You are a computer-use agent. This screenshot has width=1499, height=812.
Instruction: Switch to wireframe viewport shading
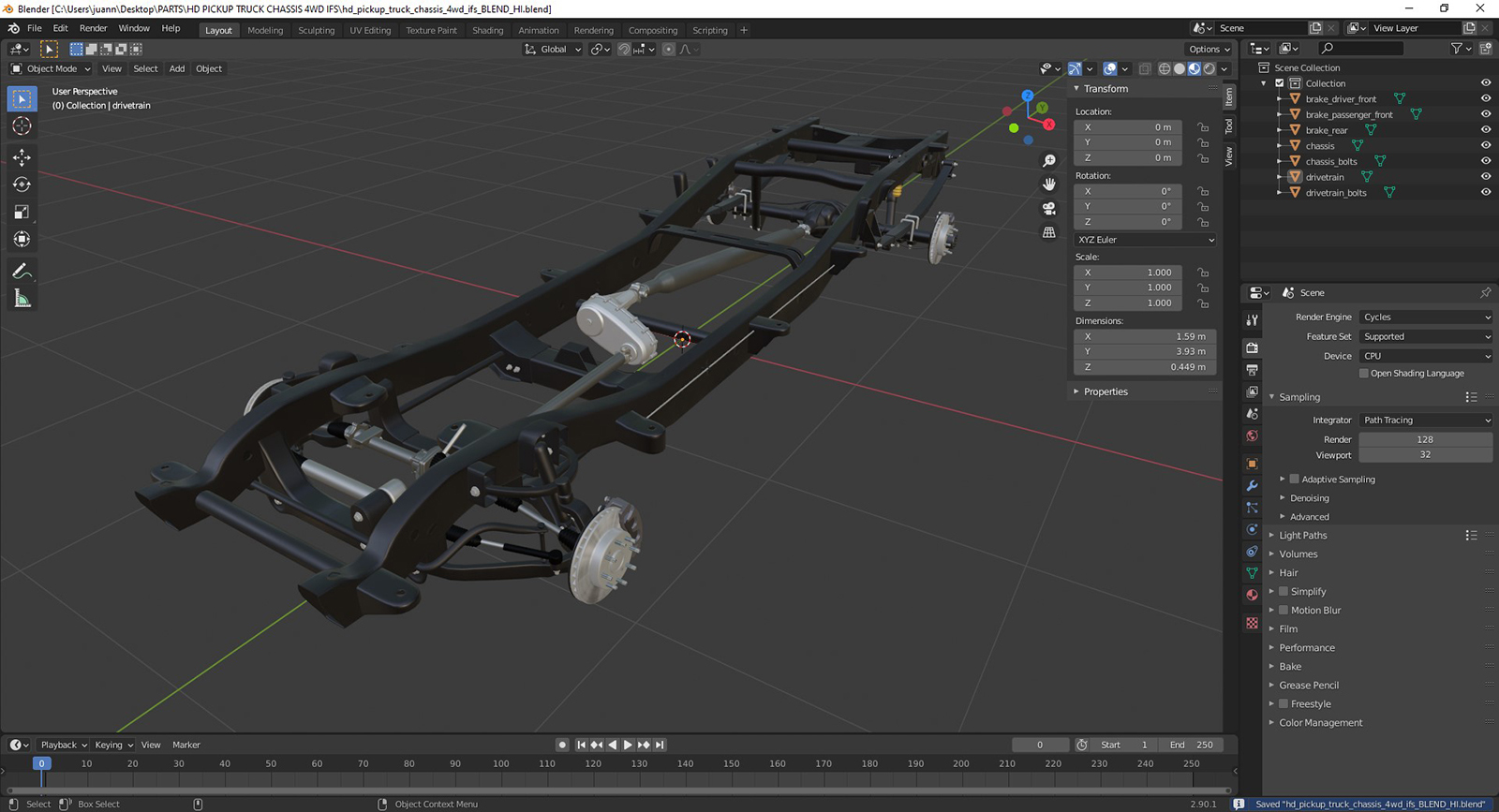(x=1165, y=68)
